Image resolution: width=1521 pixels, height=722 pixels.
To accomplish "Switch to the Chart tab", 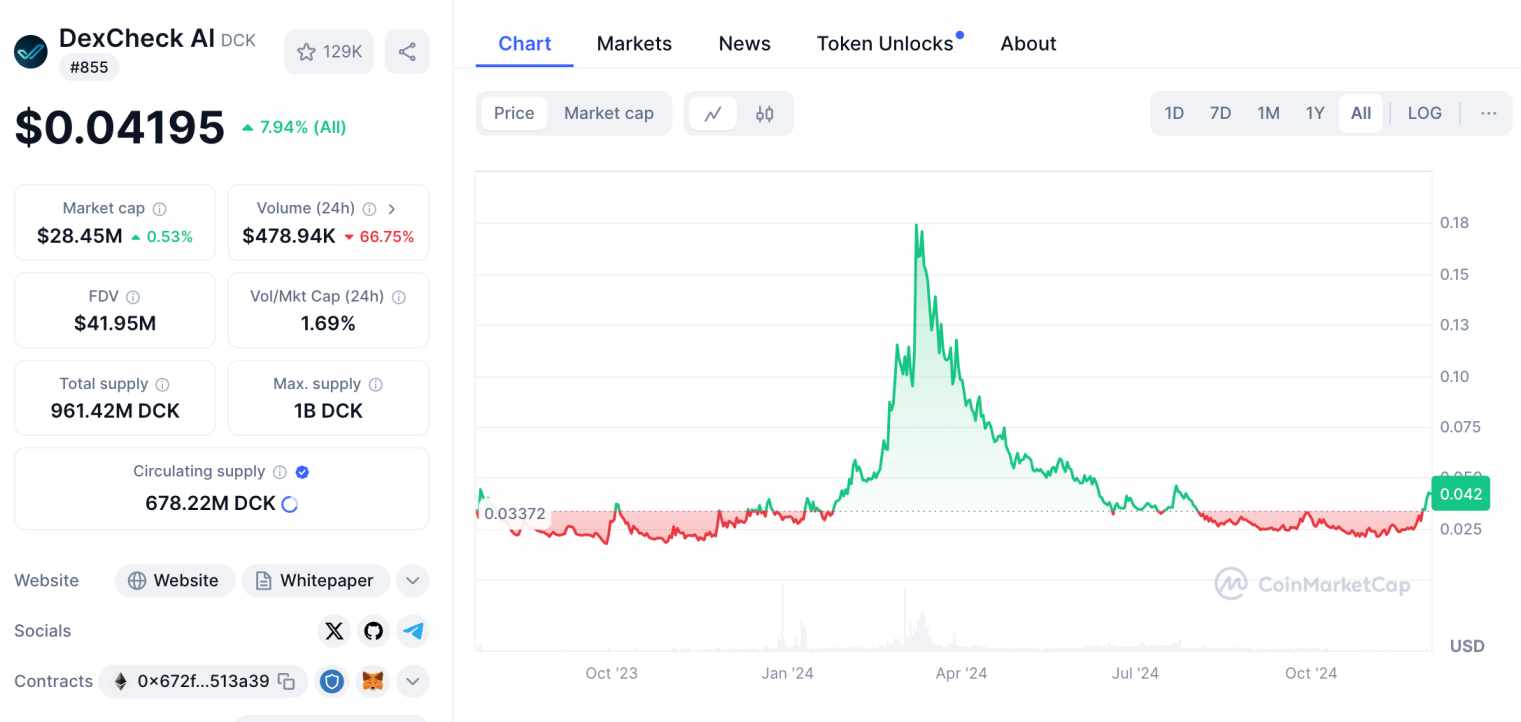I will tap(524, 44).
